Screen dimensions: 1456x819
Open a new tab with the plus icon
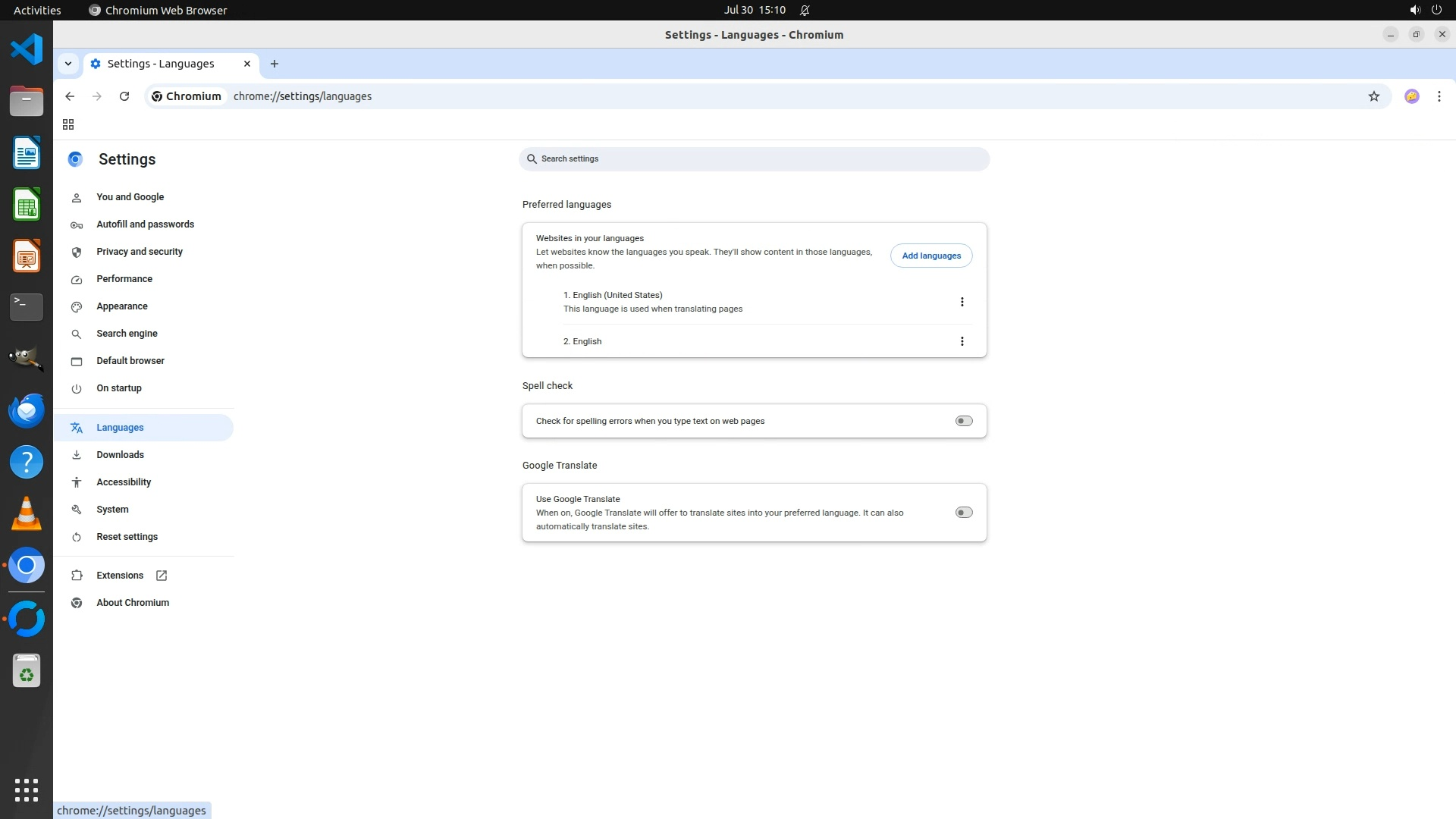[275, 64]
